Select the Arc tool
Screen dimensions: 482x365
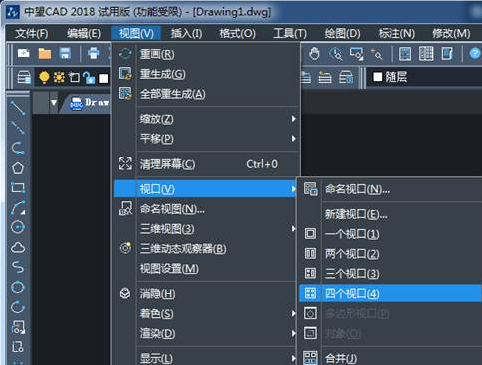pyautogui.click(x=18, y=207)
